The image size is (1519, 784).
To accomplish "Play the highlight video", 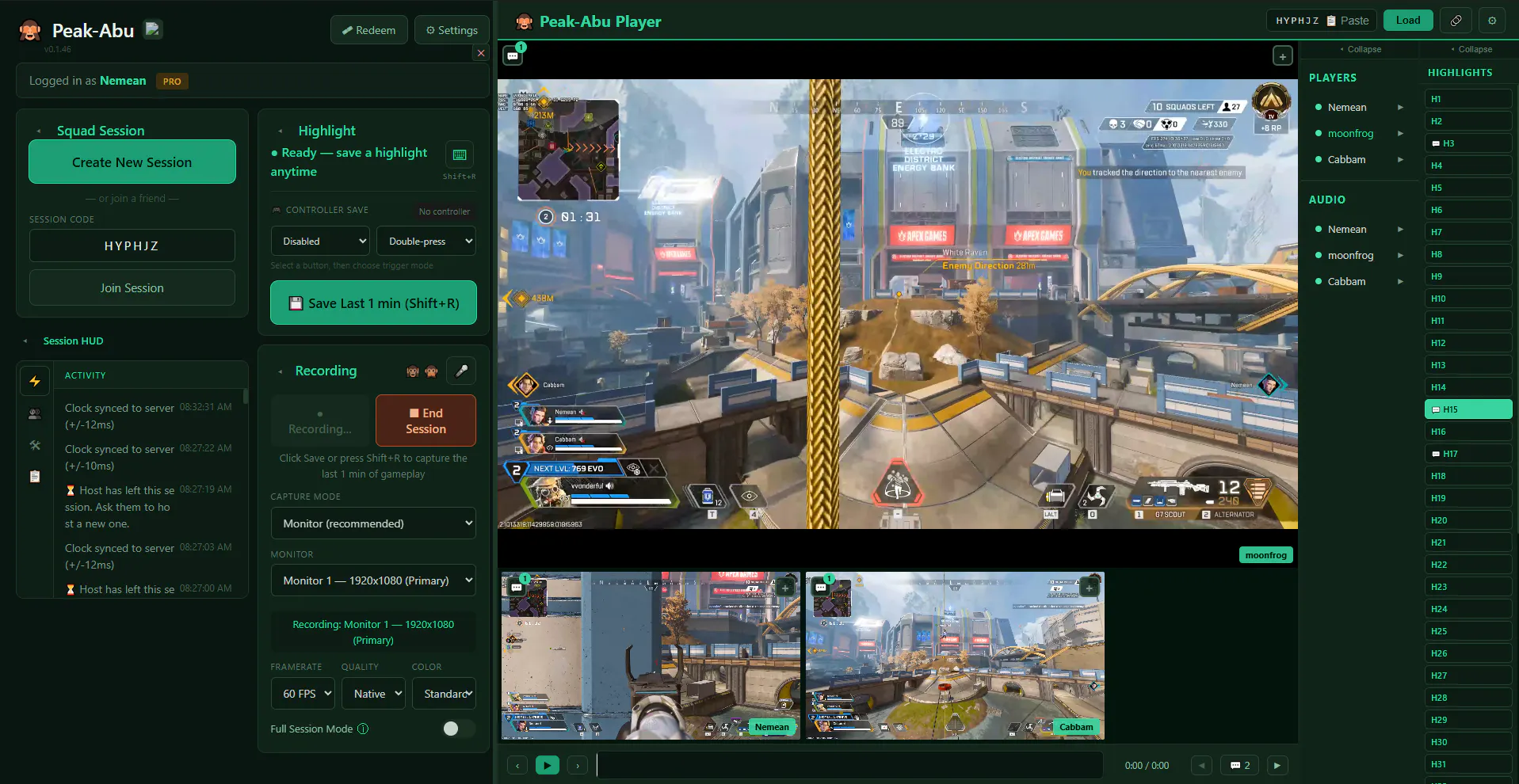I will [548, 765].
